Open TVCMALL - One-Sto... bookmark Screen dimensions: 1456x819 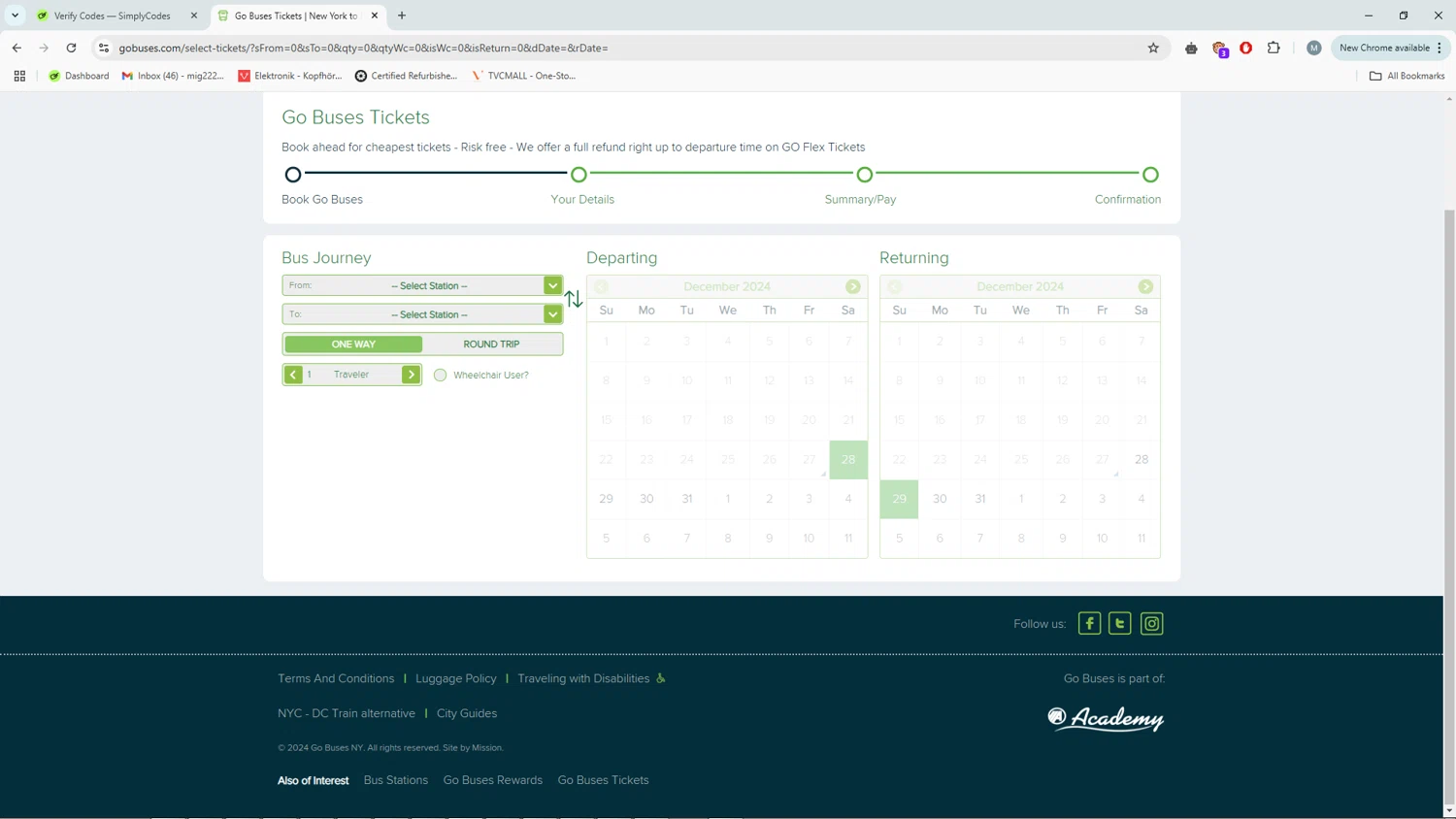click(524, 76)
